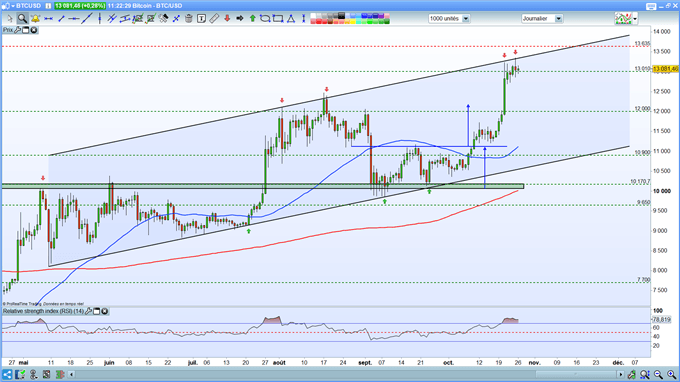Screen dimensions: 680x382
Task: Pick the black color swatch
Action: [341, 16]
